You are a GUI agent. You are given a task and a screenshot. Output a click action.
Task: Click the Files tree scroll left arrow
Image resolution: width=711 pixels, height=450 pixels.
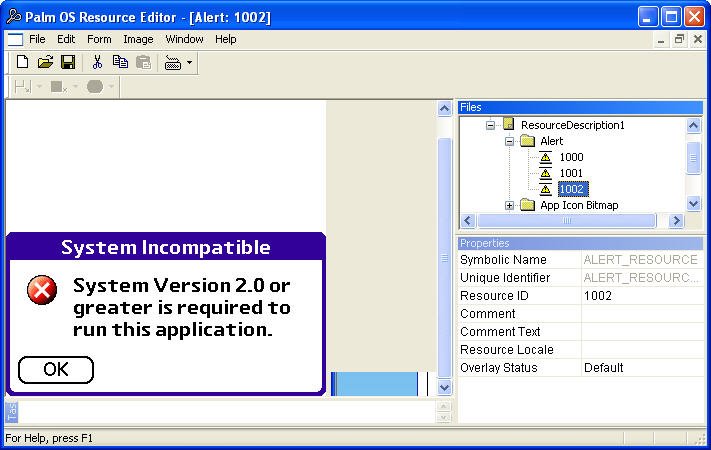(x=468, y=221)
